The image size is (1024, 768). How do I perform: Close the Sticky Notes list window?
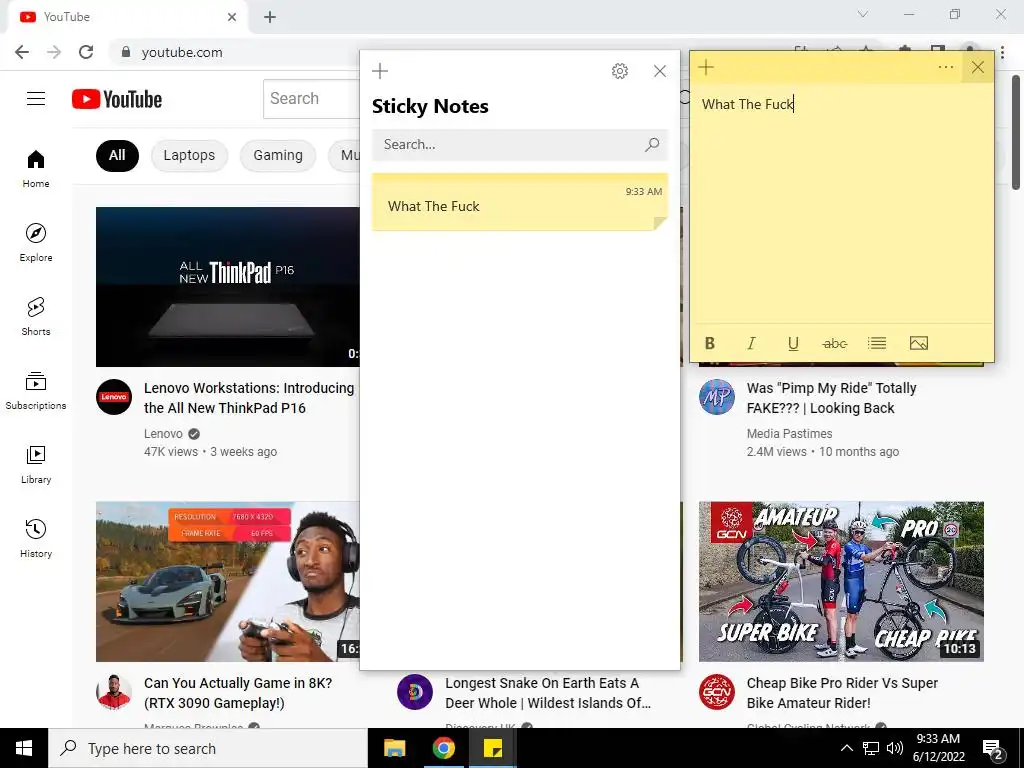[660, 71]
